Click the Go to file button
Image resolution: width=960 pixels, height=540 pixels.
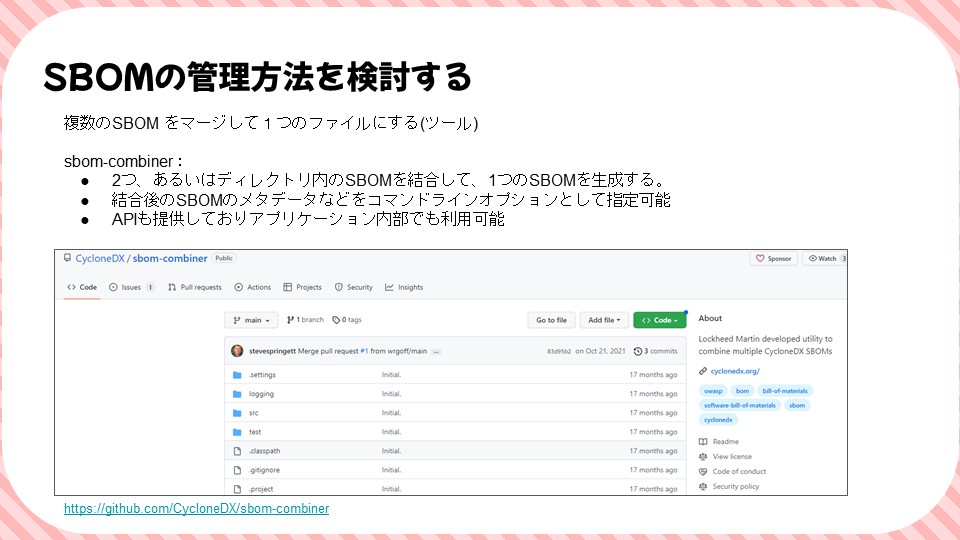coord(552,320)
